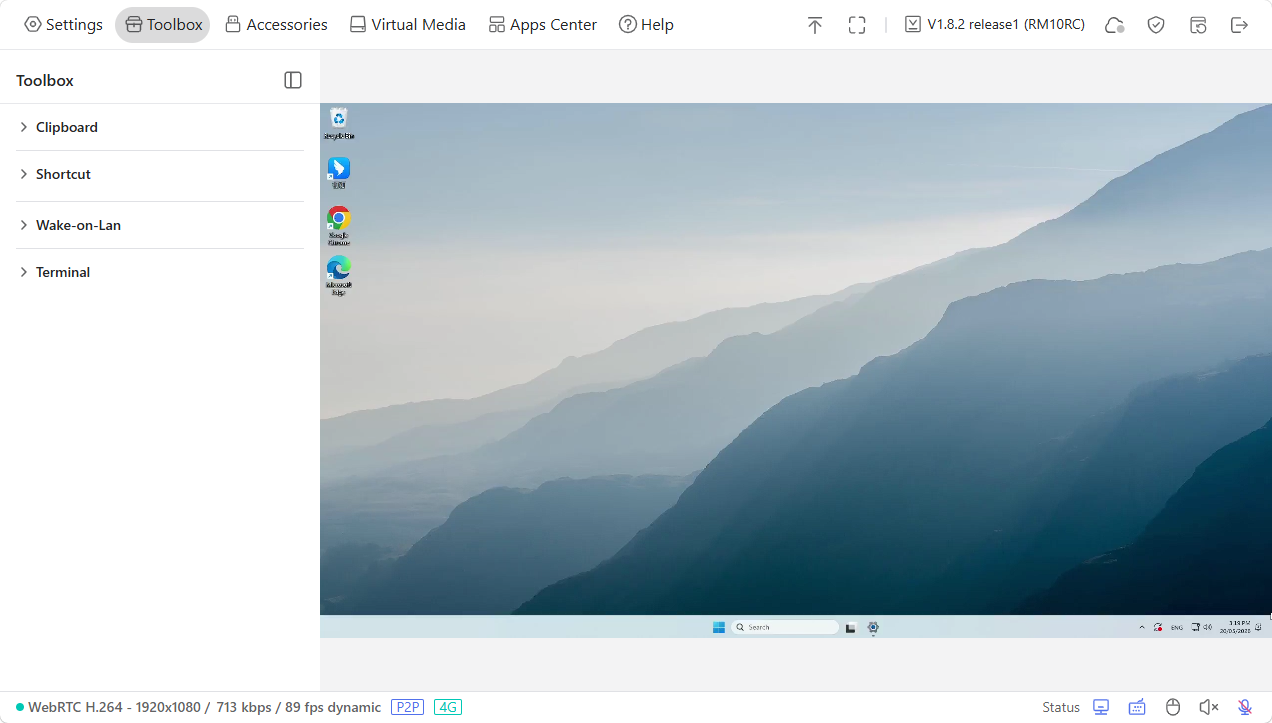Click the 4G network badge
Screen dimensions: 1272x723
click(x=448, y=707)
